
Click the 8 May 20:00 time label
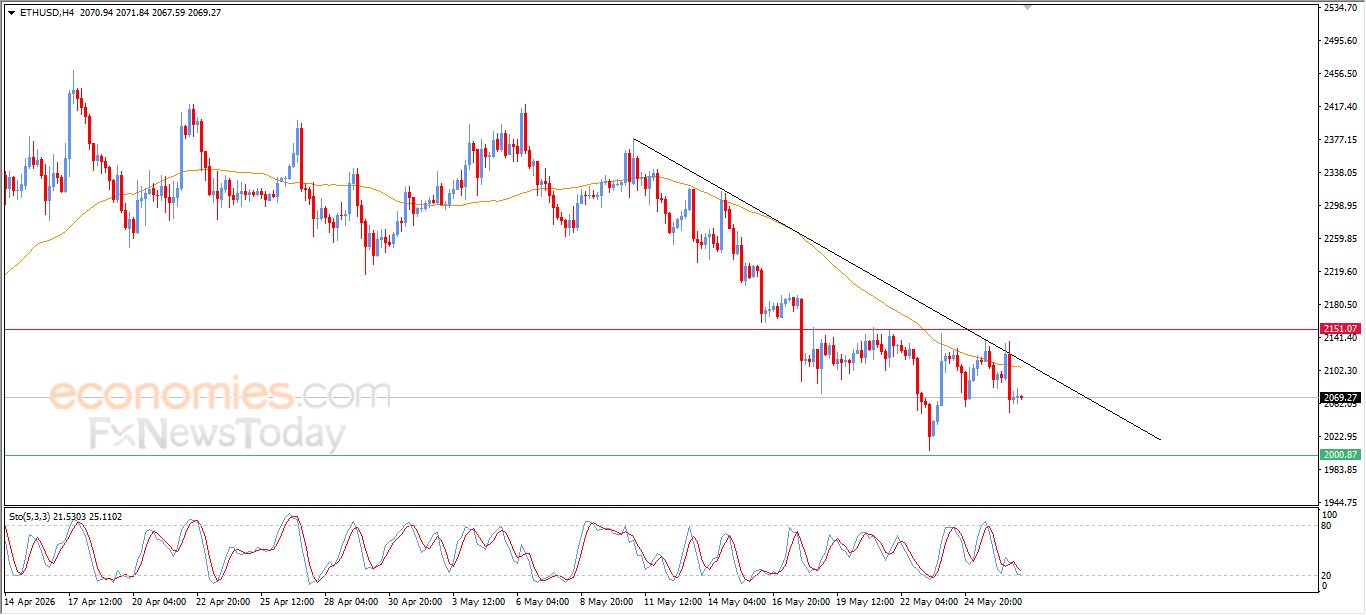click(x=607, y=602)
